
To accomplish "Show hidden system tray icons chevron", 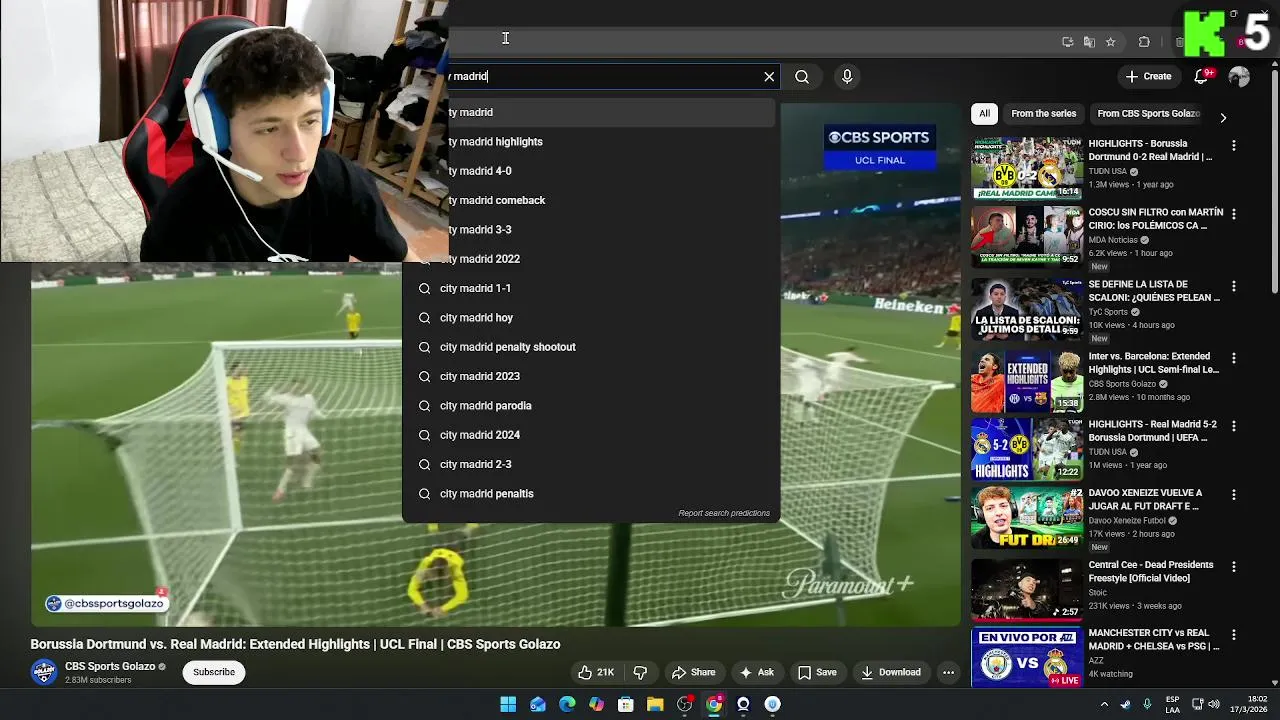I will click(x=1104, y=704).
